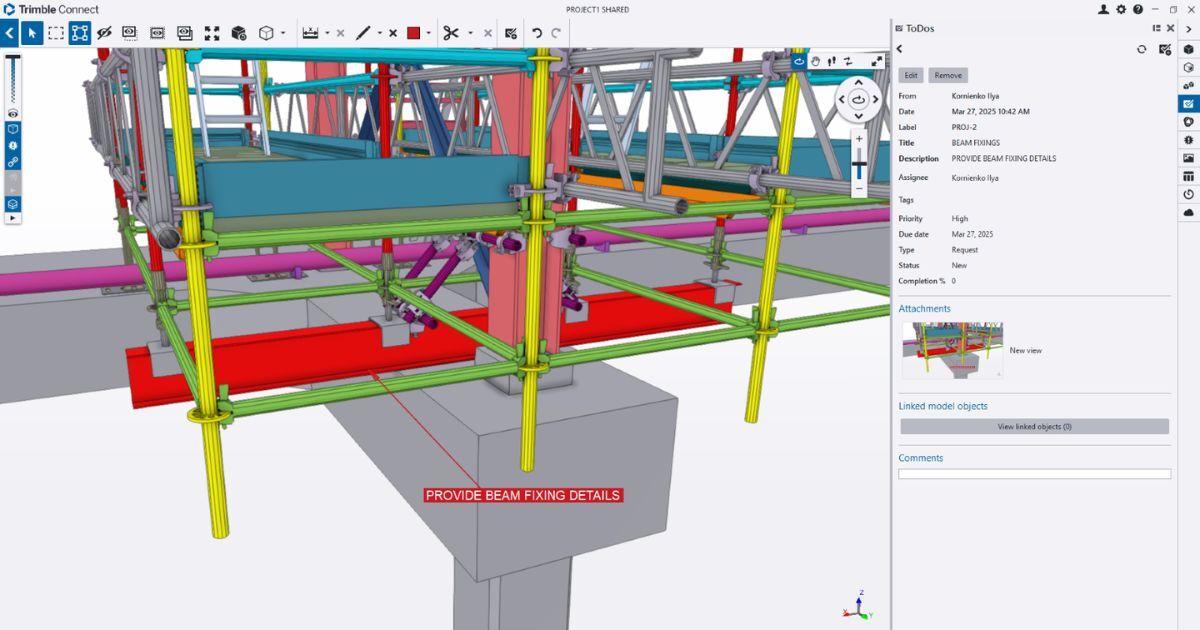Go back in the ToDos panel
Screen dimensions: 1200x630
[899, 49]
